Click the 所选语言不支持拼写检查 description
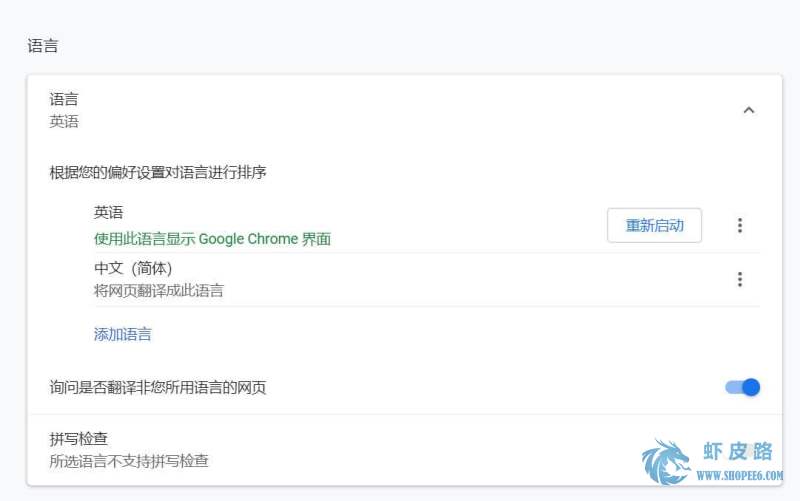 click(129, 461)
